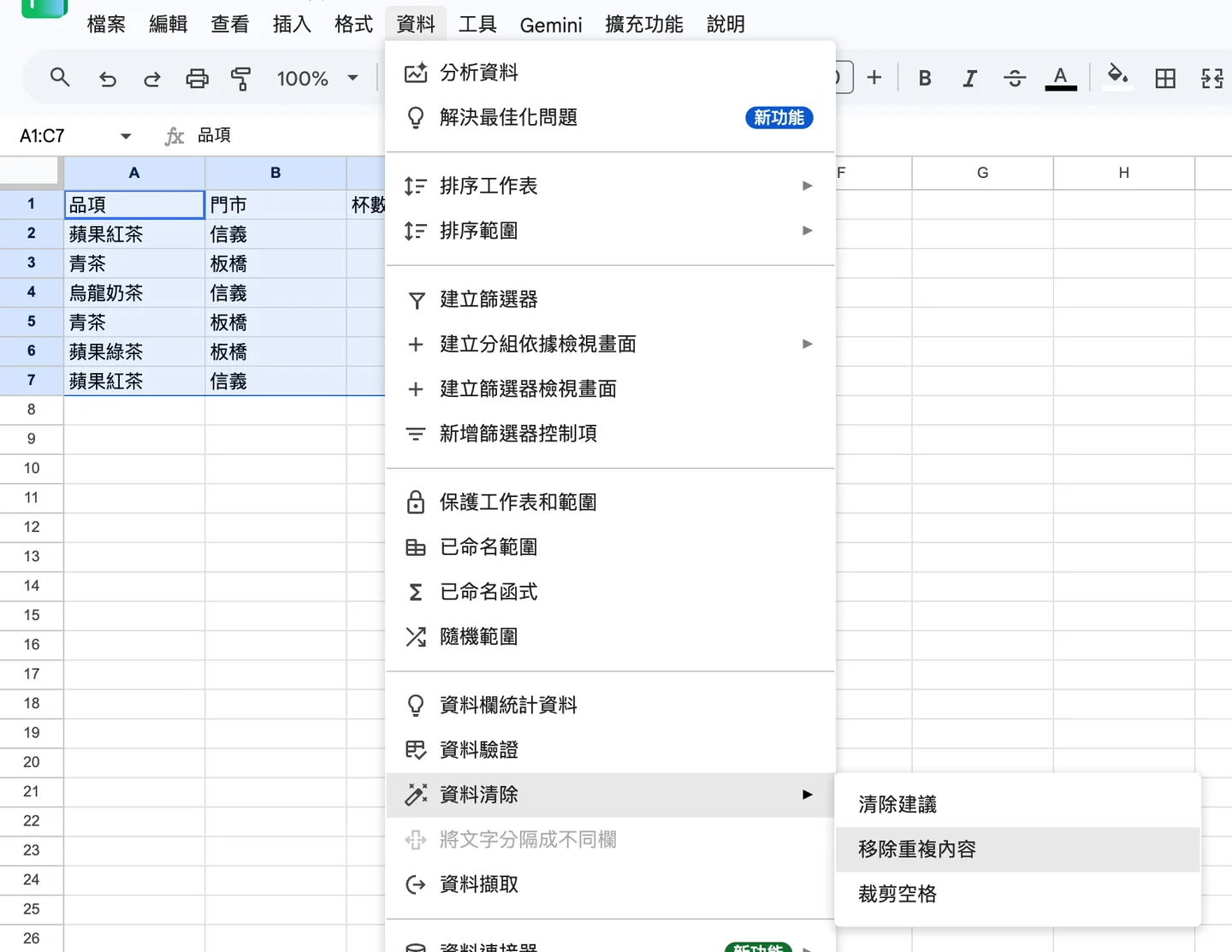
Task: Open the 擴充功能 menu
Action: (644, 24)
